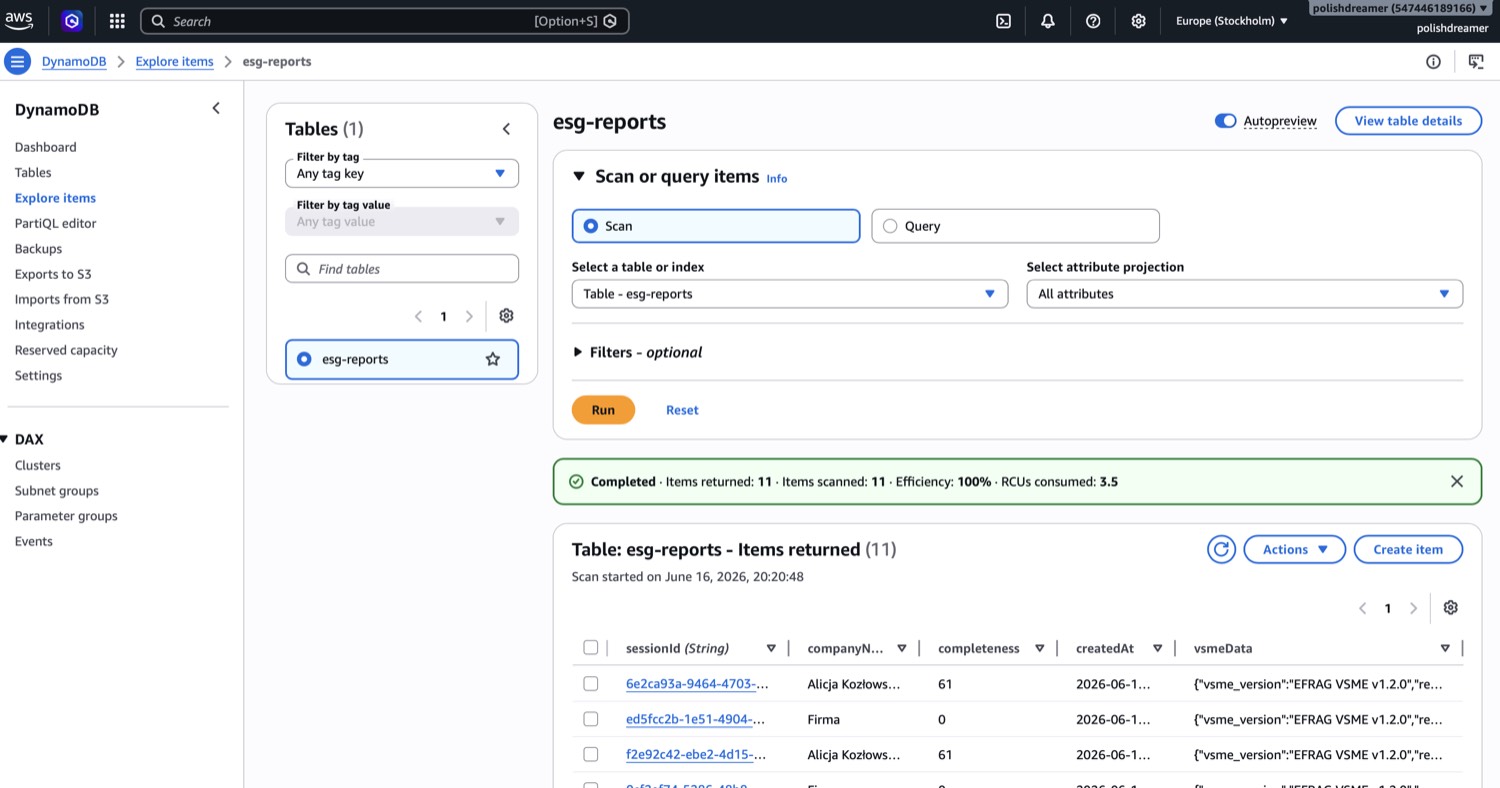This screenshot has width=1500, height=788.
Task: Open the Filter by tag value dropdown
Action: coord(402,221)
